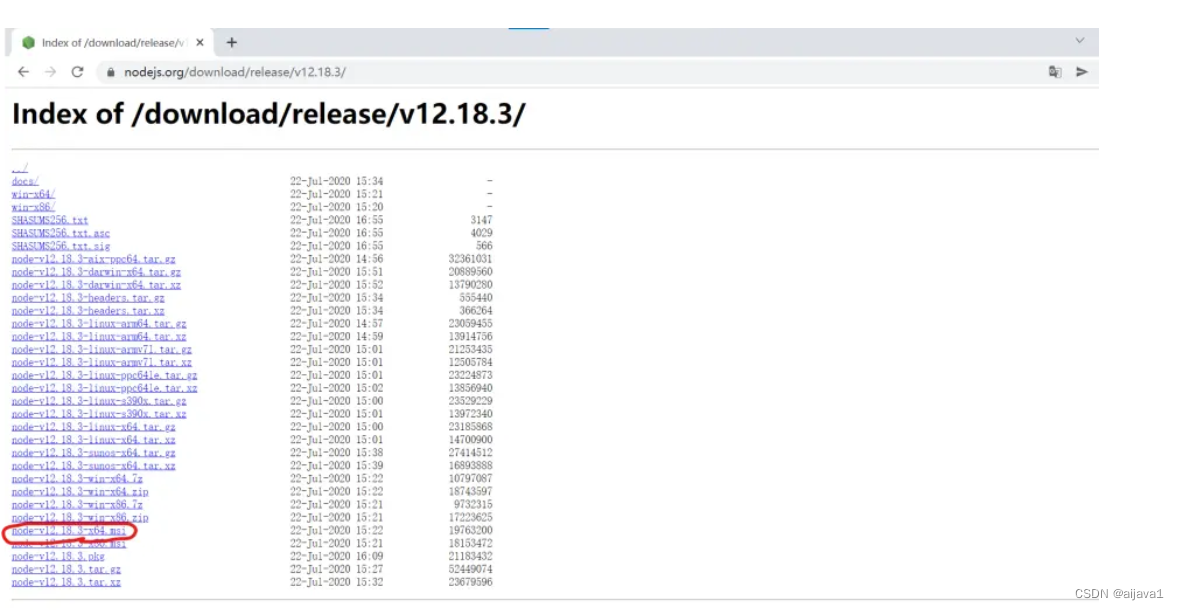Close the Index of /download/release tab
Viewport: 1179px width, 610px height.
point(199,43)
